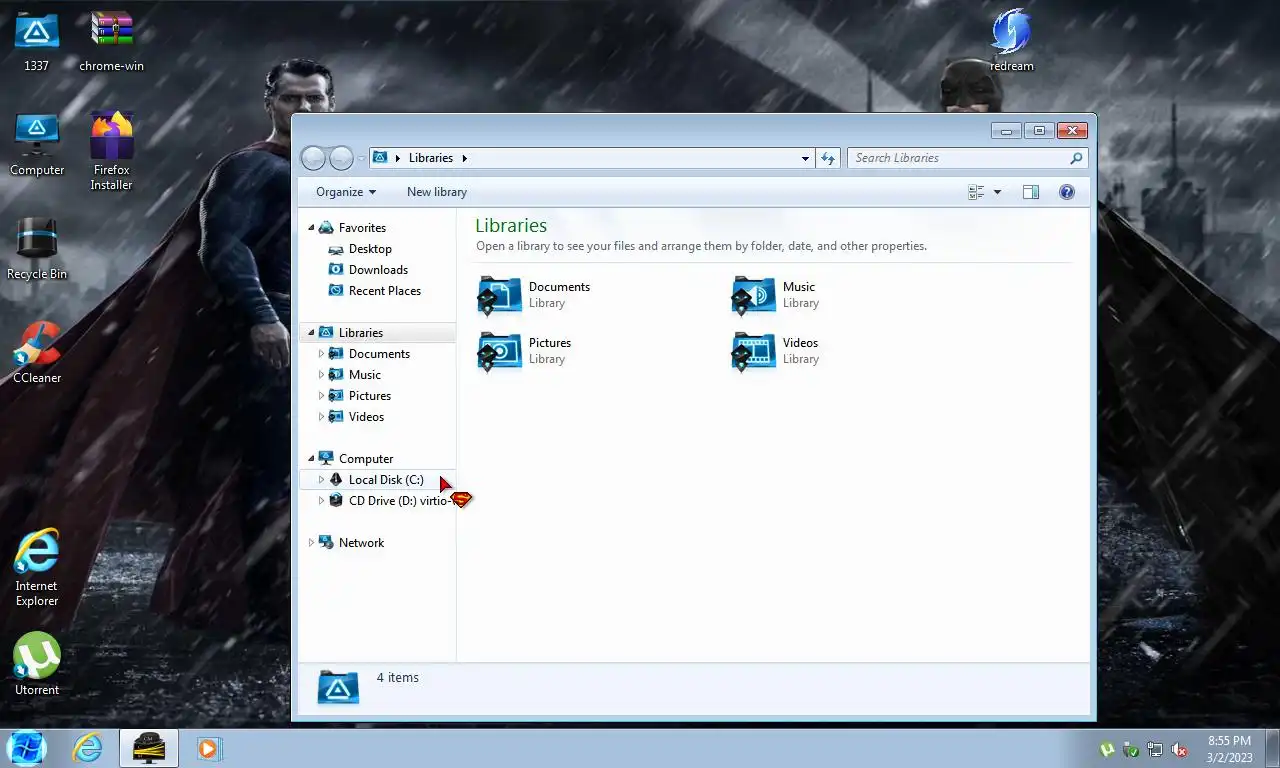Select Desktop under Favorites
This screenshot has width=1280, height=768.
tap(370, 249)
